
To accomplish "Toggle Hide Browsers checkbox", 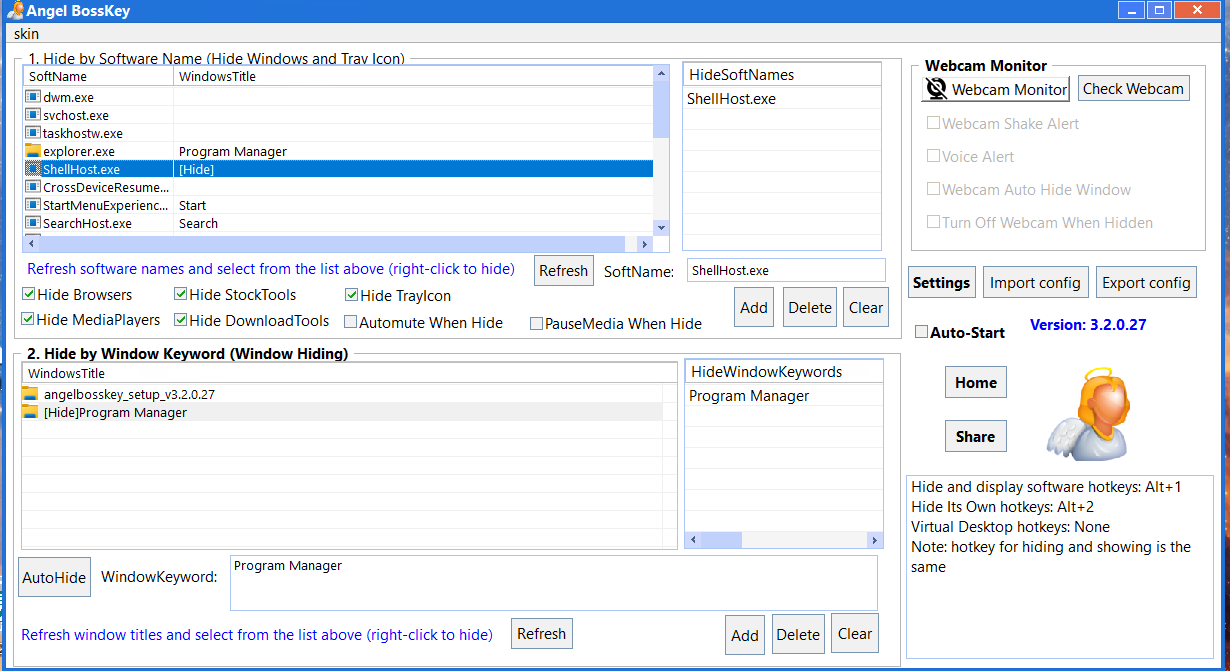I will point(28,295).
